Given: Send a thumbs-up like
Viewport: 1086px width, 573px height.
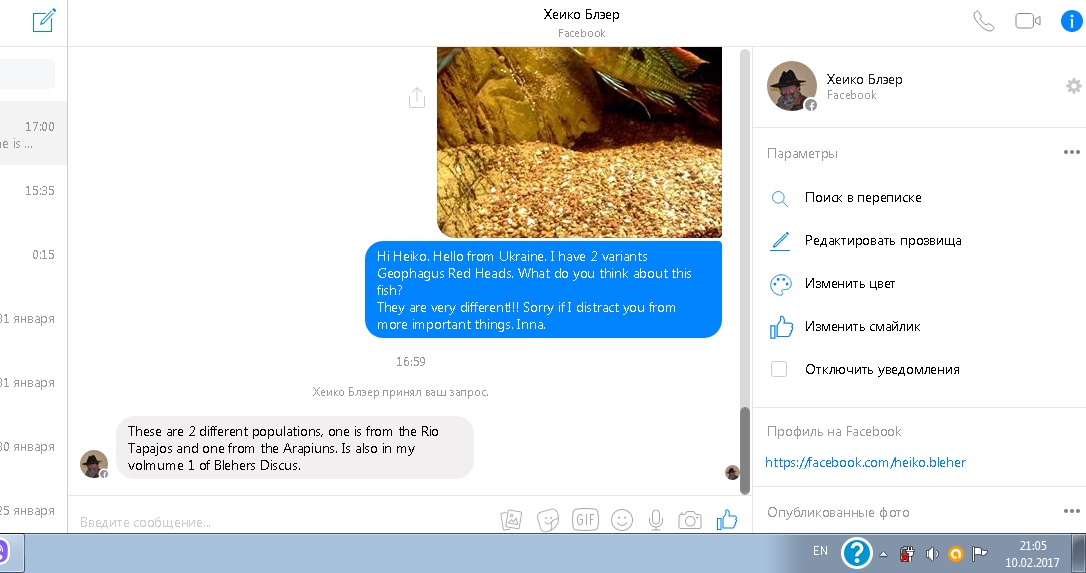Looking at the screenshot, I should [x=727, y=520].
